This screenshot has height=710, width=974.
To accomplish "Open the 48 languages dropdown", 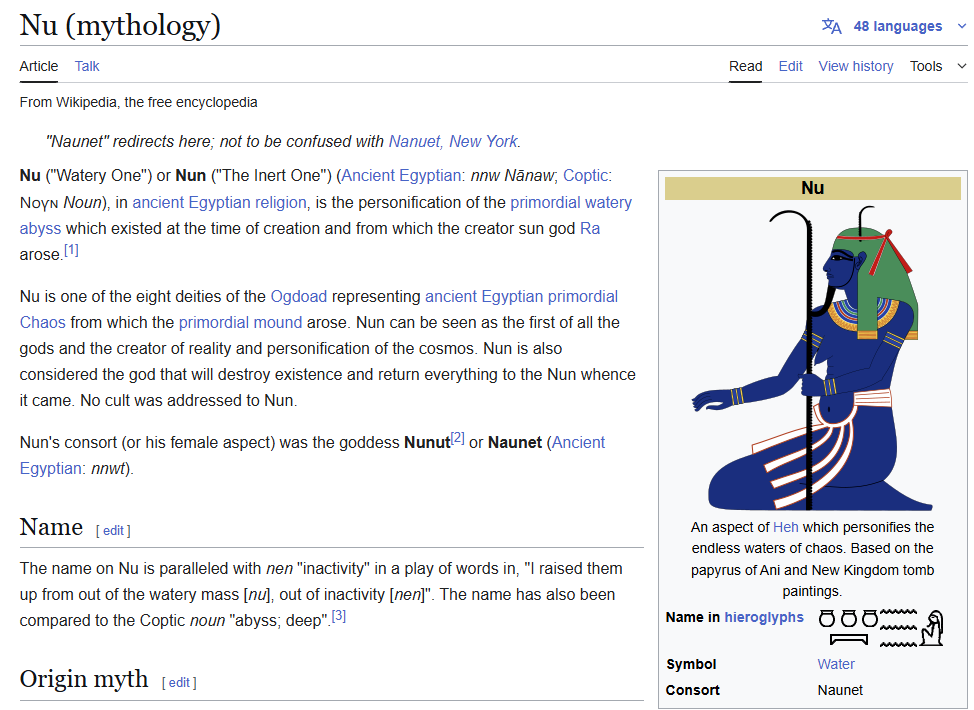I will point(897,26).
